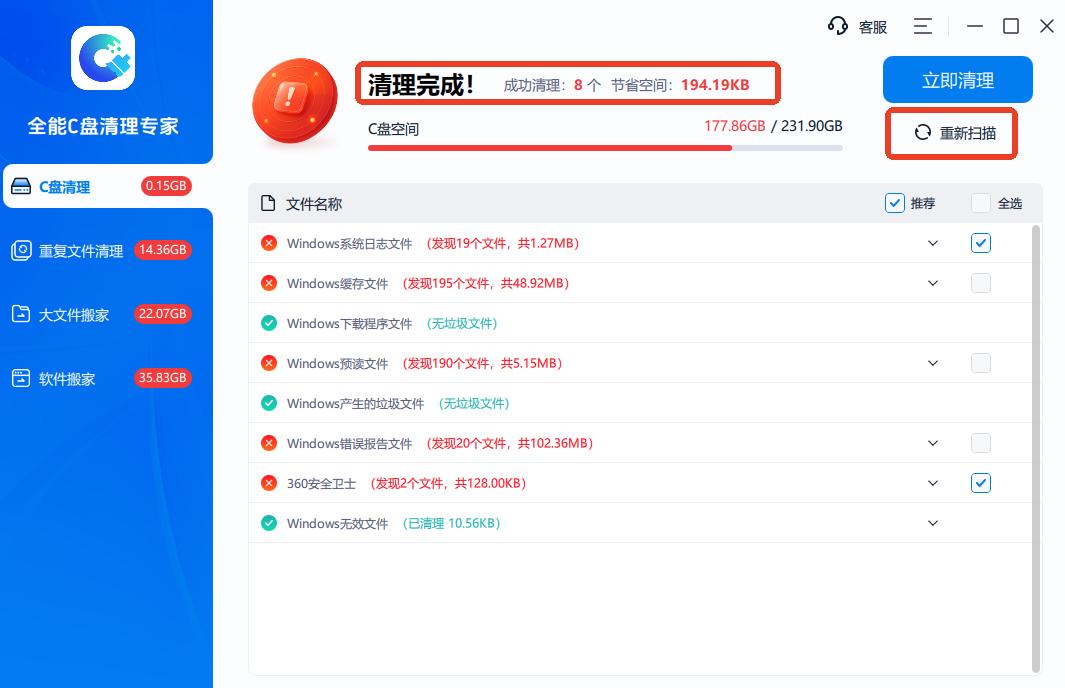Uncheck the 360安全卫士 row checkbox
The image size is (1065, 688).
pos(981,483)
